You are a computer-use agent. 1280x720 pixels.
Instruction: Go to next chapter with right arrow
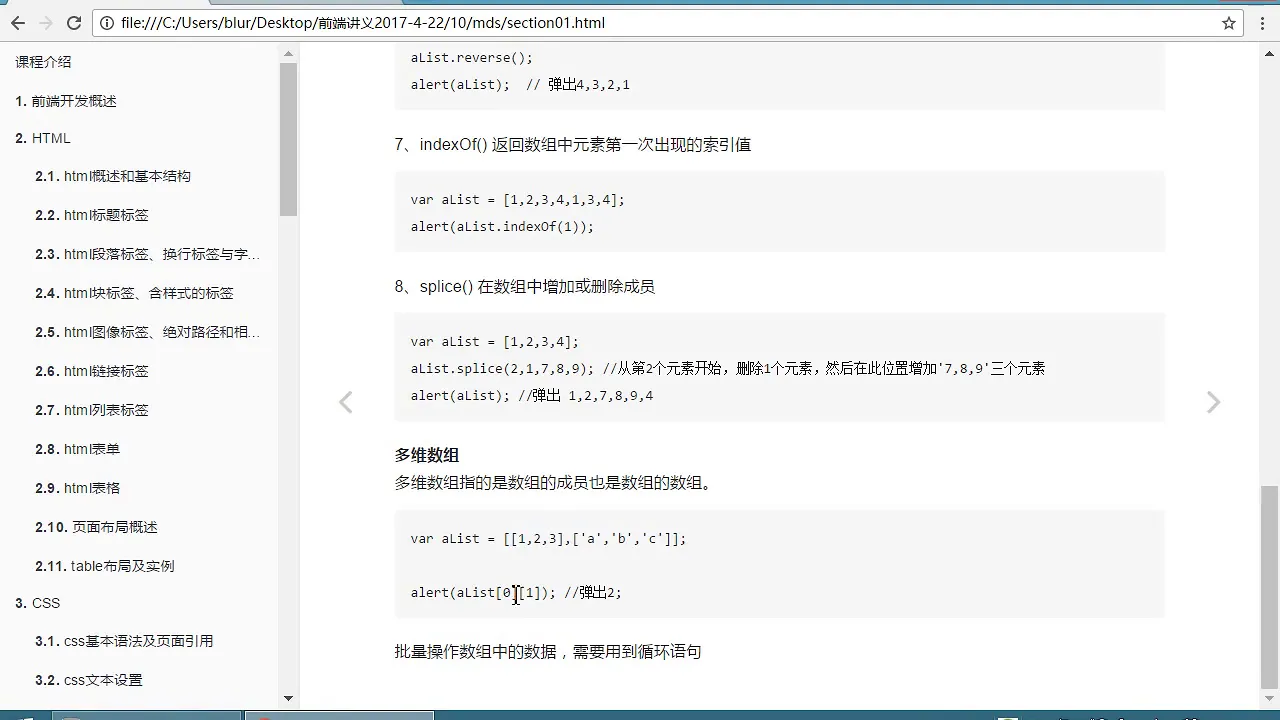pos(1213,402)
